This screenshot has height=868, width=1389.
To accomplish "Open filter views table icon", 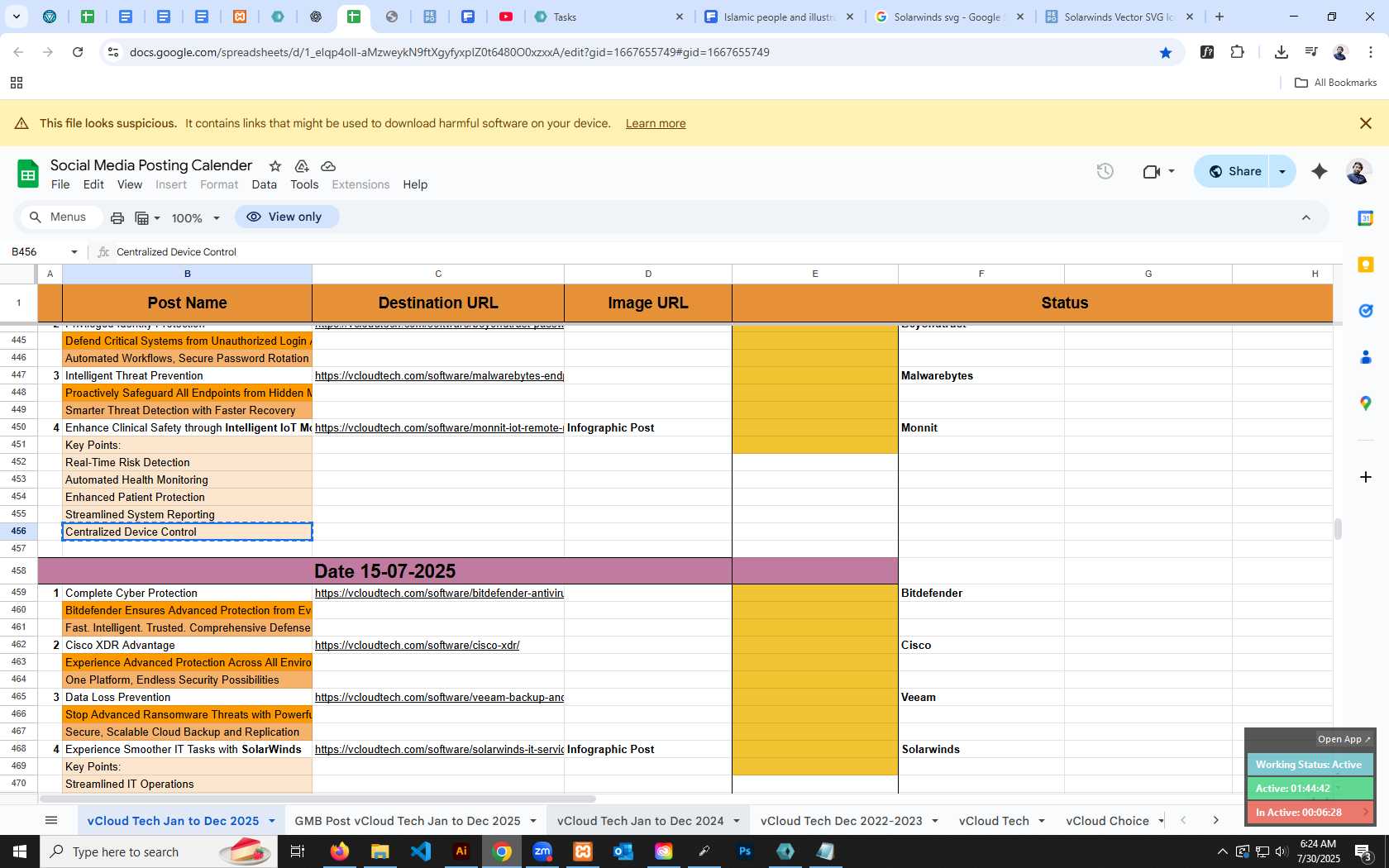I will click(x=142, y=217).
